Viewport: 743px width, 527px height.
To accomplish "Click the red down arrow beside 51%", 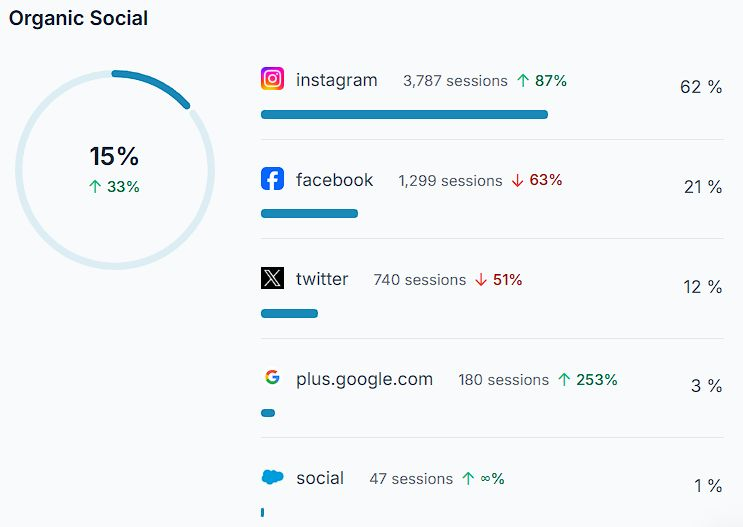I will pyautogui.click(x=481, y=280).
